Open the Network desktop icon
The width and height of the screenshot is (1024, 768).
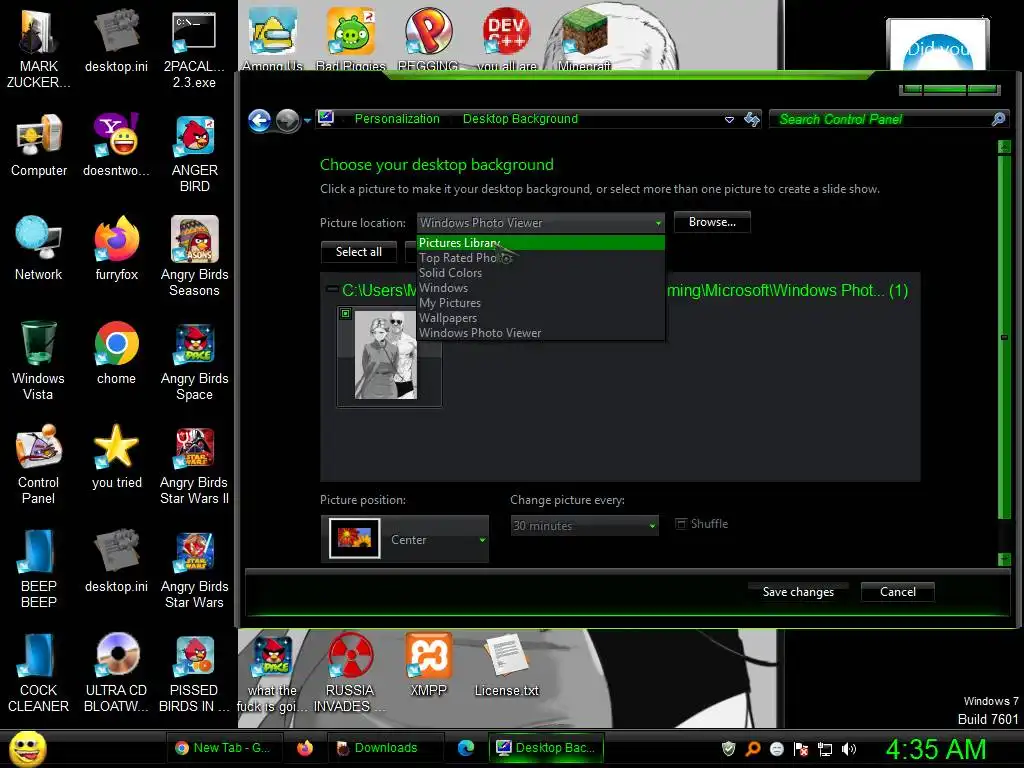39,248
